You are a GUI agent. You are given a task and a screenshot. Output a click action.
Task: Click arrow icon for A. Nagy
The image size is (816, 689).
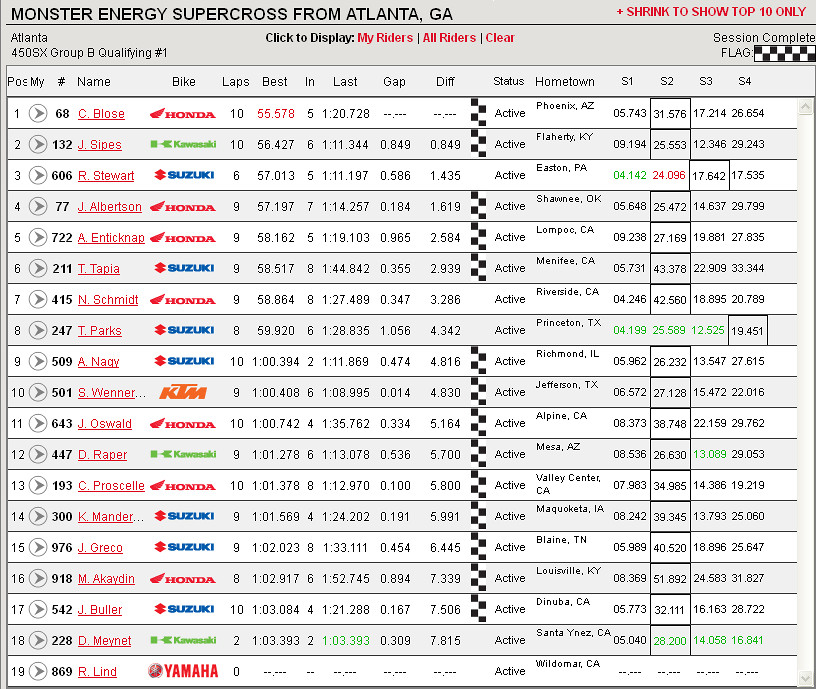coord(37,361)
